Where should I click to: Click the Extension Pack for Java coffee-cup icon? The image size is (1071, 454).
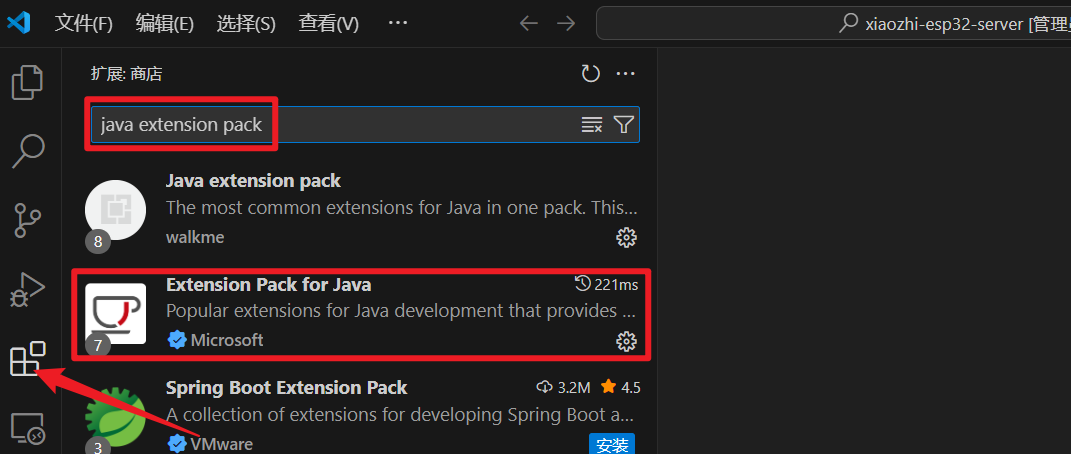(115, 313)
